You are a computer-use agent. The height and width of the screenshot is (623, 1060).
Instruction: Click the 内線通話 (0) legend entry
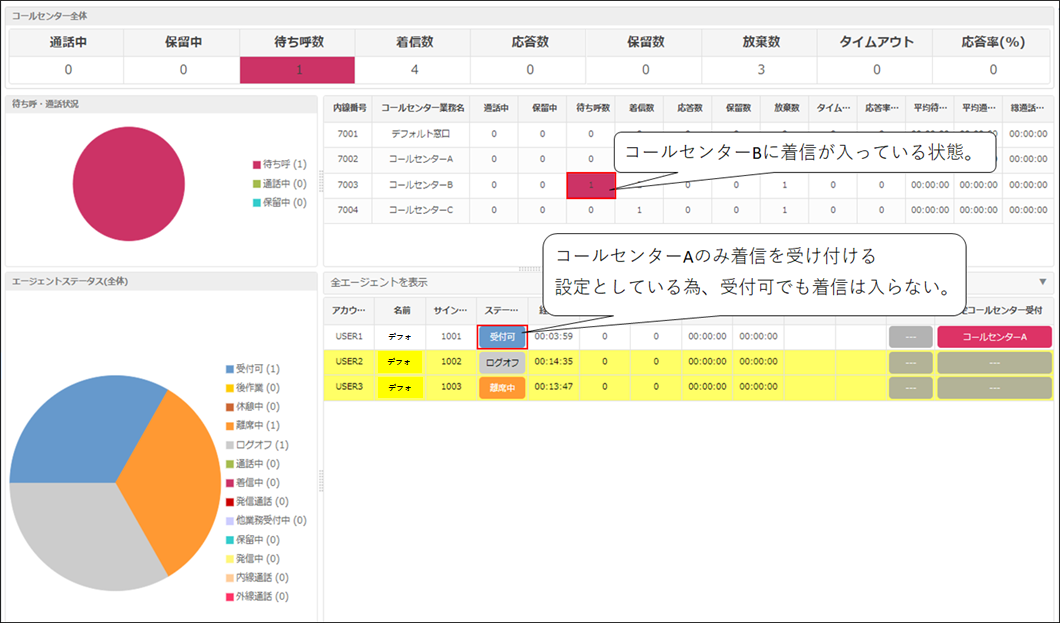[x=258, y=577]
